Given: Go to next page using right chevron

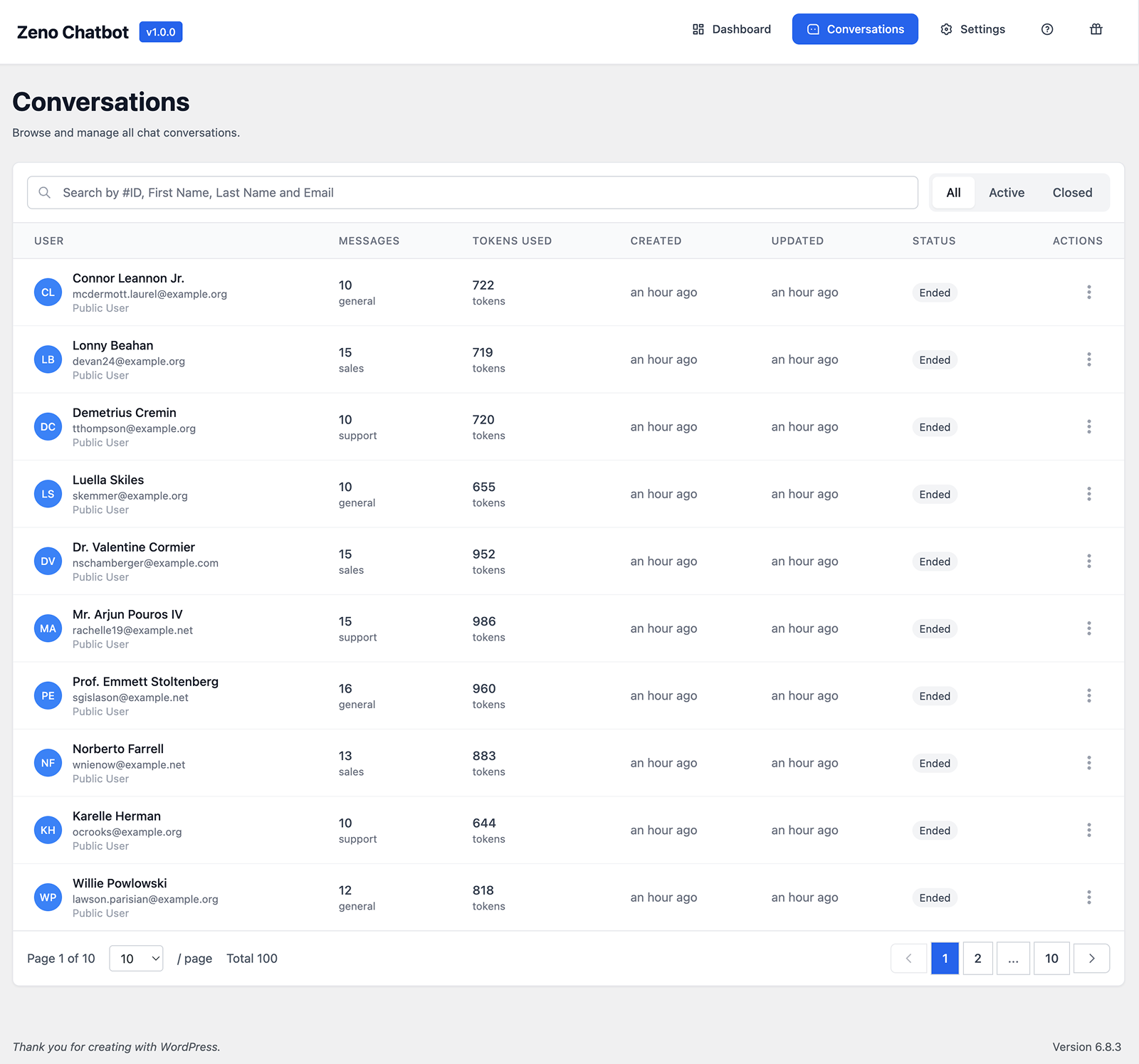Looking at the screenshot, I should tap(1091, 959).
